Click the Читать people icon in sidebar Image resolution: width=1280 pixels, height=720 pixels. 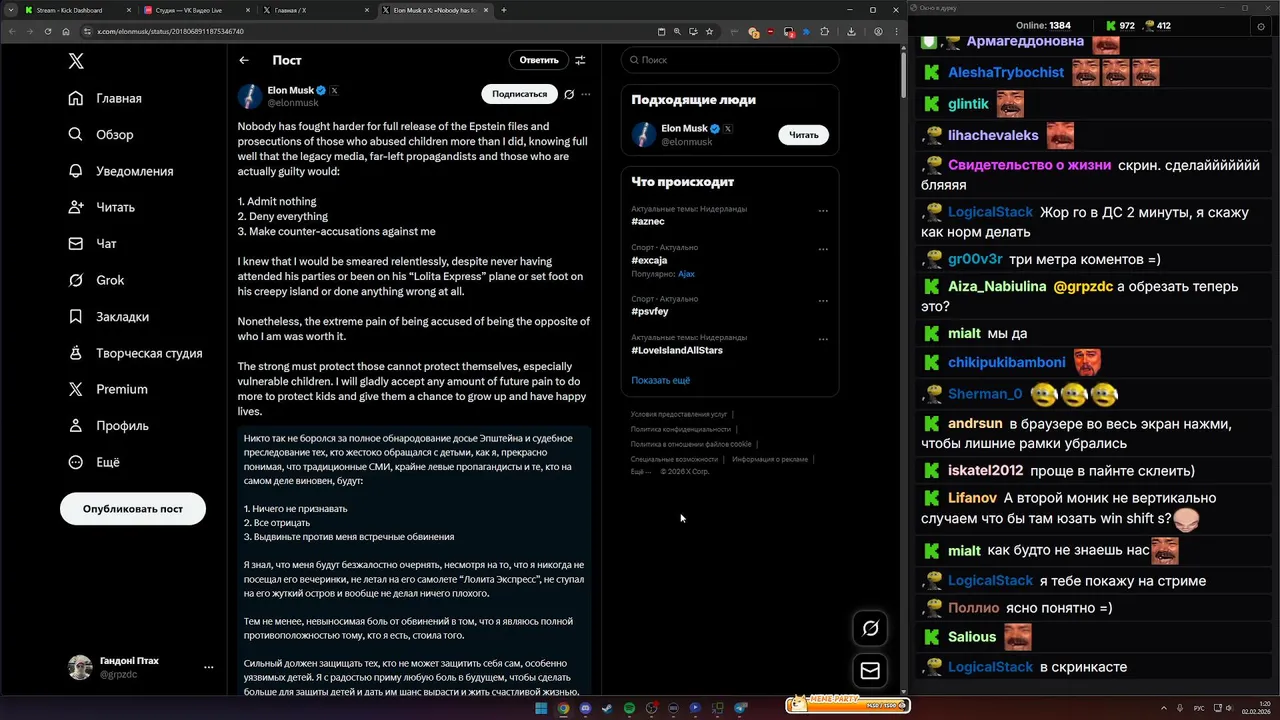coord(76,207)
